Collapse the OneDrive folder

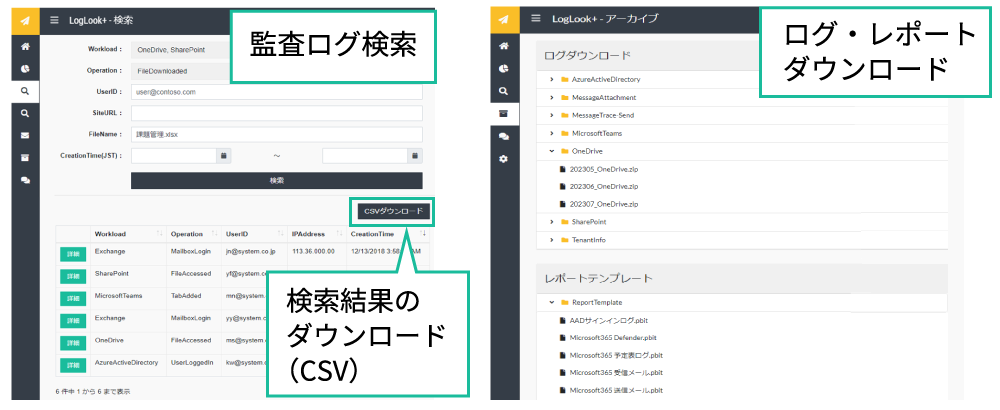(x=551, y=151)
